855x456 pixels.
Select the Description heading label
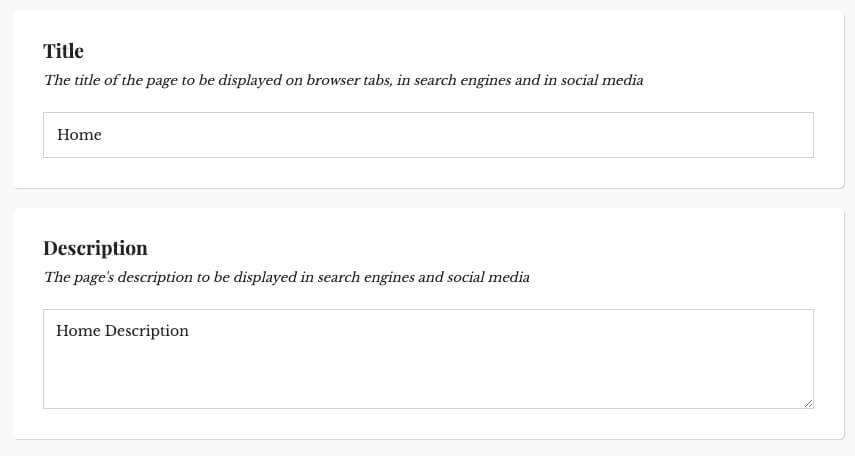[95, 248]
